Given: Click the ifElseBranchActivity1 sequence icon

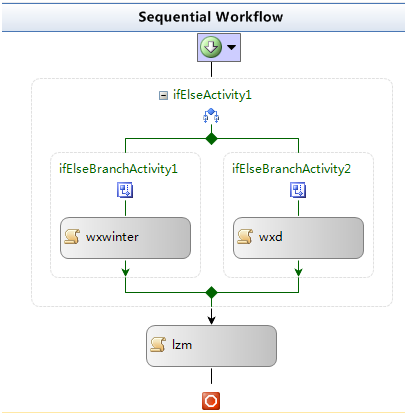Looking at the screenshot, I should [125, 190].
